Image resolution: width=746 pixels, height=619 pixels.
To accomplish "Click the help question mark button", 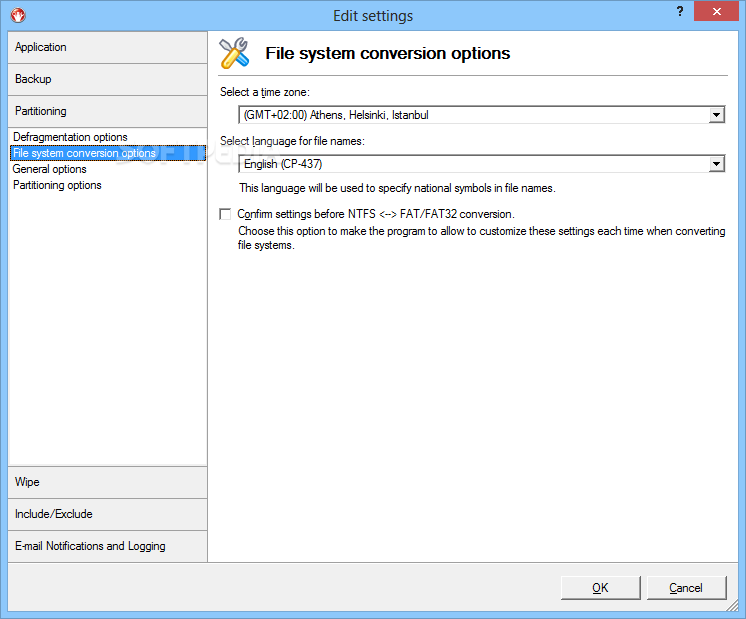I will [x=680, y=11].
